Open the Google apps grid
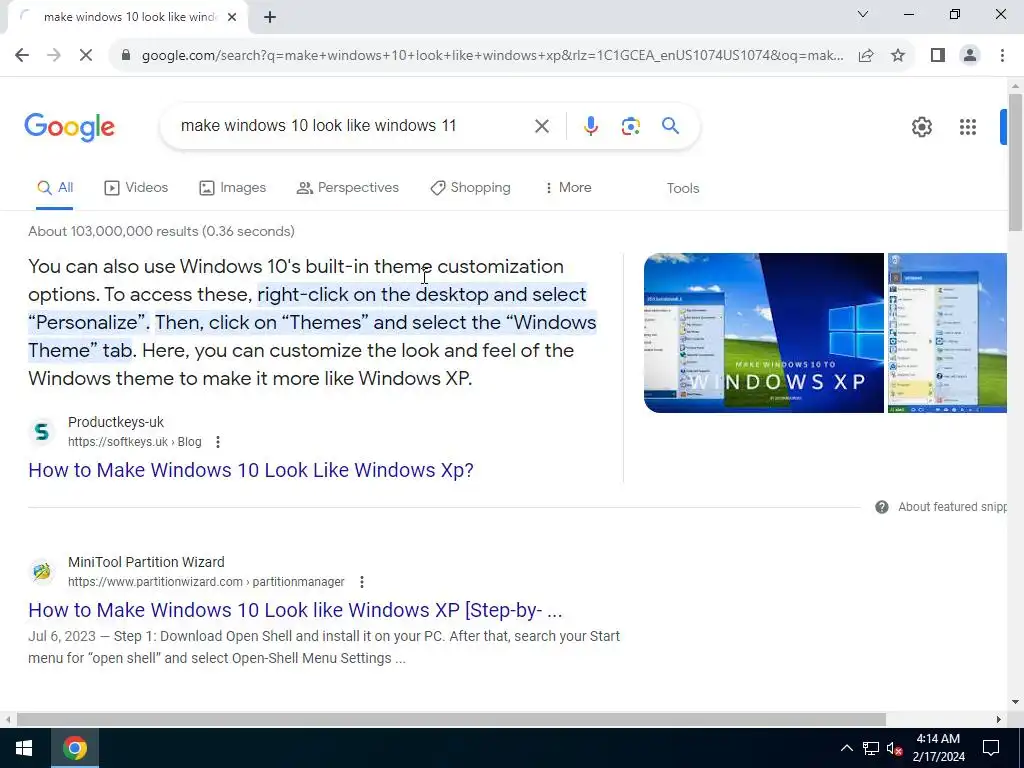The image size is (1024, 768). [968, 127]
